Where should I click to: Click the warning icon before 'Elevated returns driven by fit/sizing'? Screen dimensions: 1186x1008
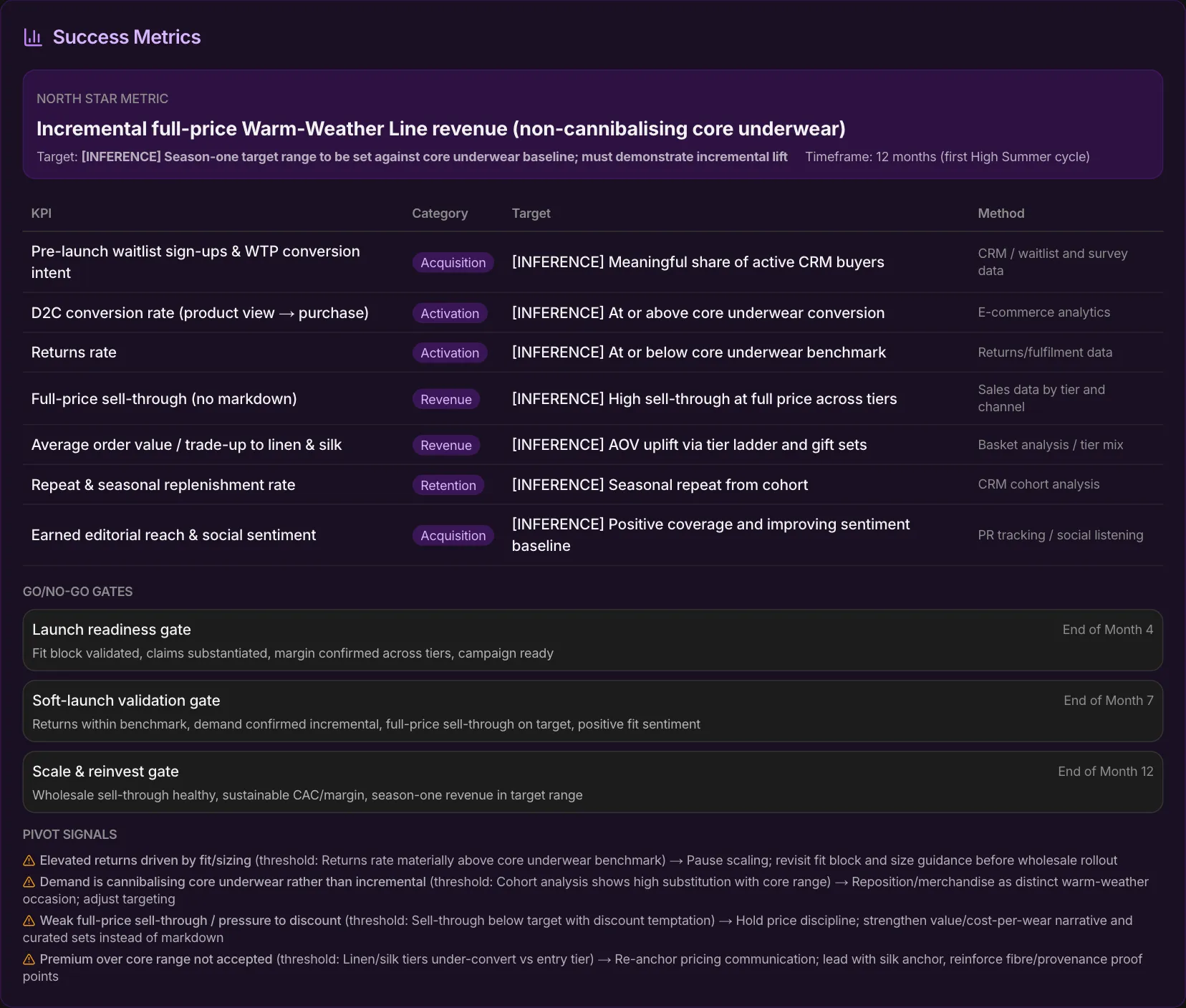click(29, 860)
